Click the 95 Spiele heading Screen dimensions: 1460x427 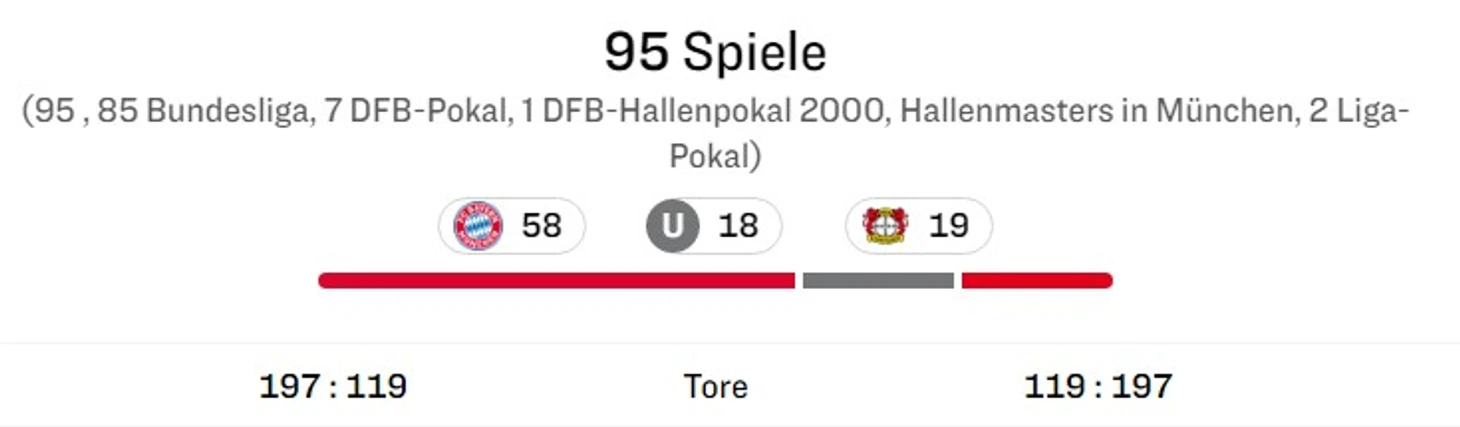716,53
